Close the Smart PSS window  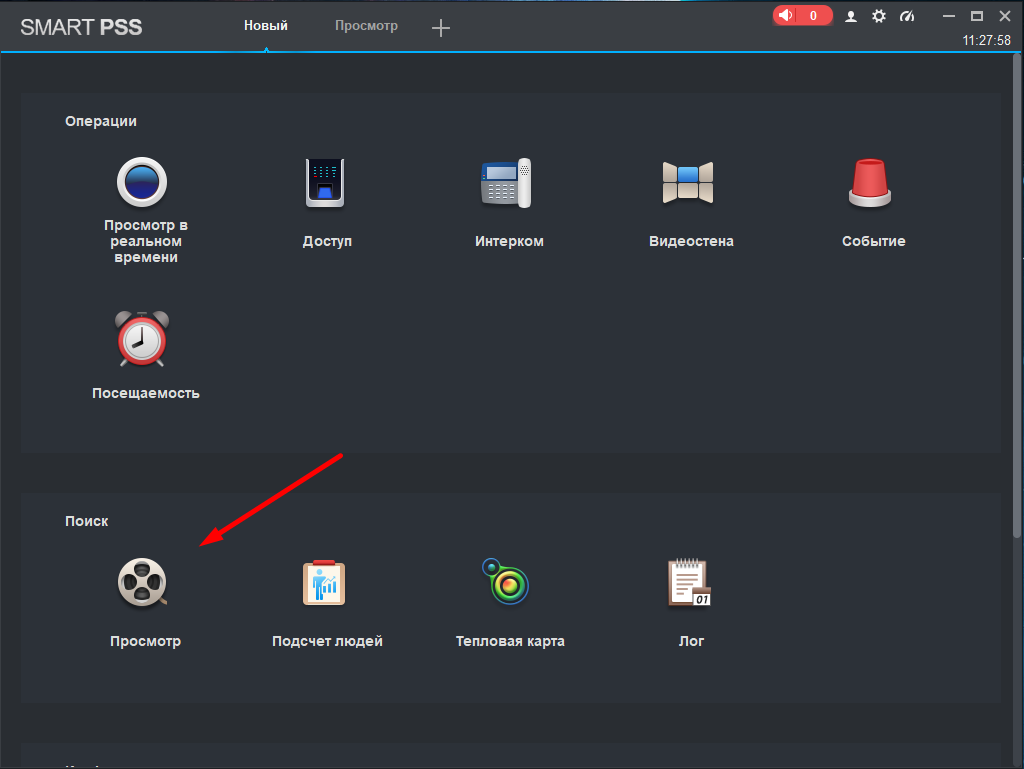[x=1005, y=16]
